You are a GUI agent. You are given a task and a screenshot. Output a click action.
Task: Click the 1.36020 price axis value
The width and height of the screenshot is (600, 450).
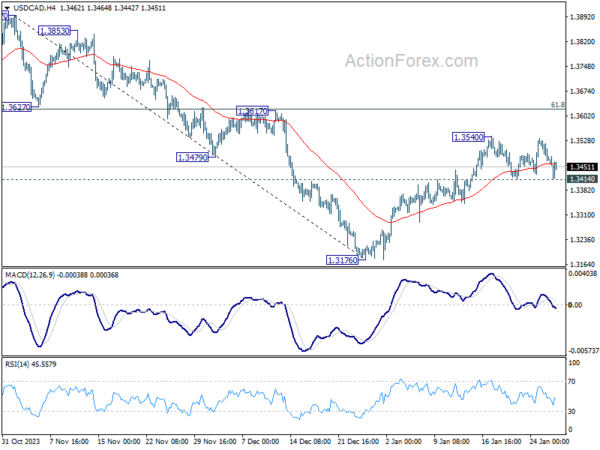click(582, 116)
